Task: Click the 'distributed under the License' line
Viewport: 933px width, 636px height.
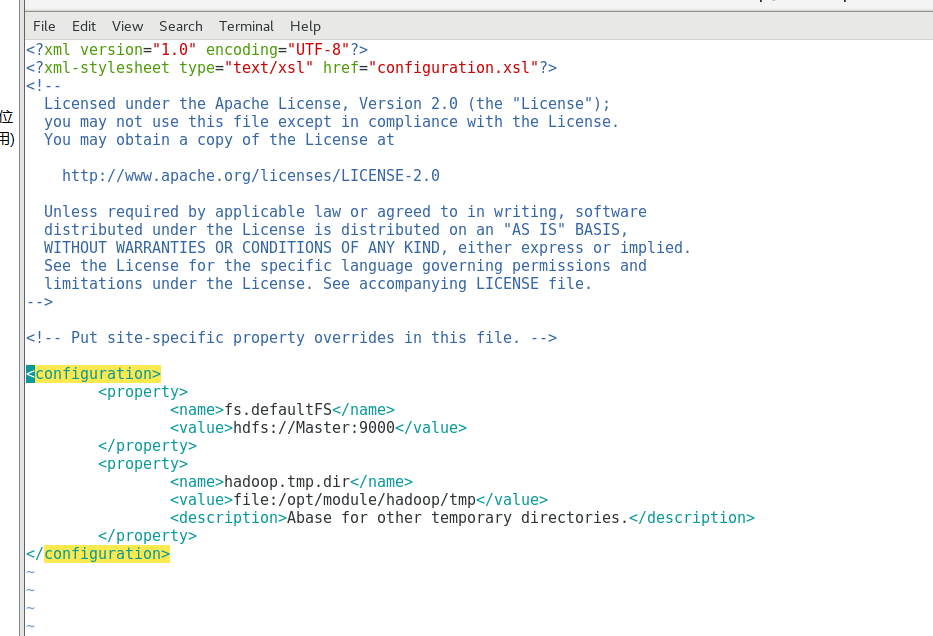Action: click(x=336, y=230)
